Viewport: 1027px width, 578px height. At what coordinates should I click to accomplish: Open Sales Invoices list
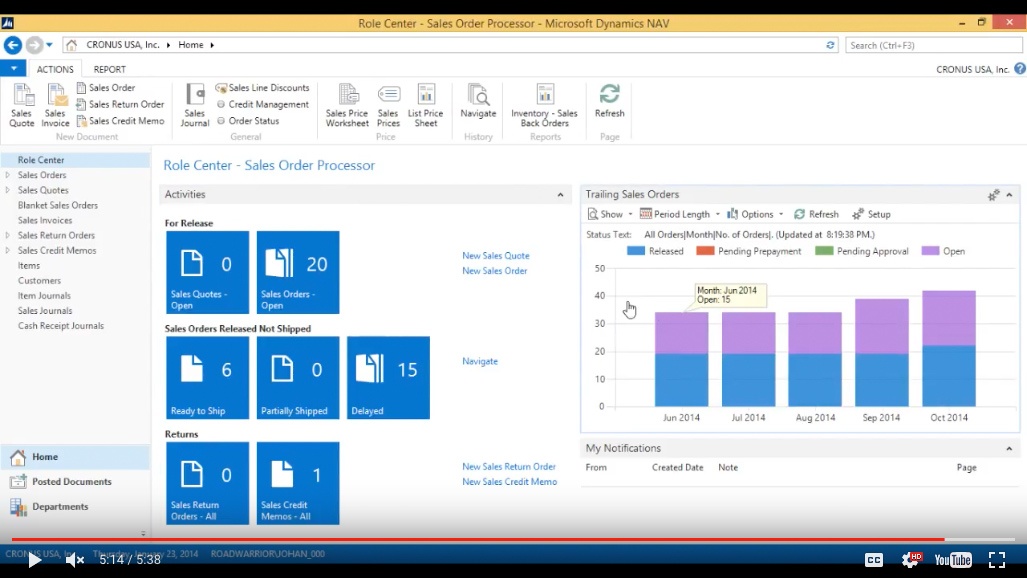point(45,220)
